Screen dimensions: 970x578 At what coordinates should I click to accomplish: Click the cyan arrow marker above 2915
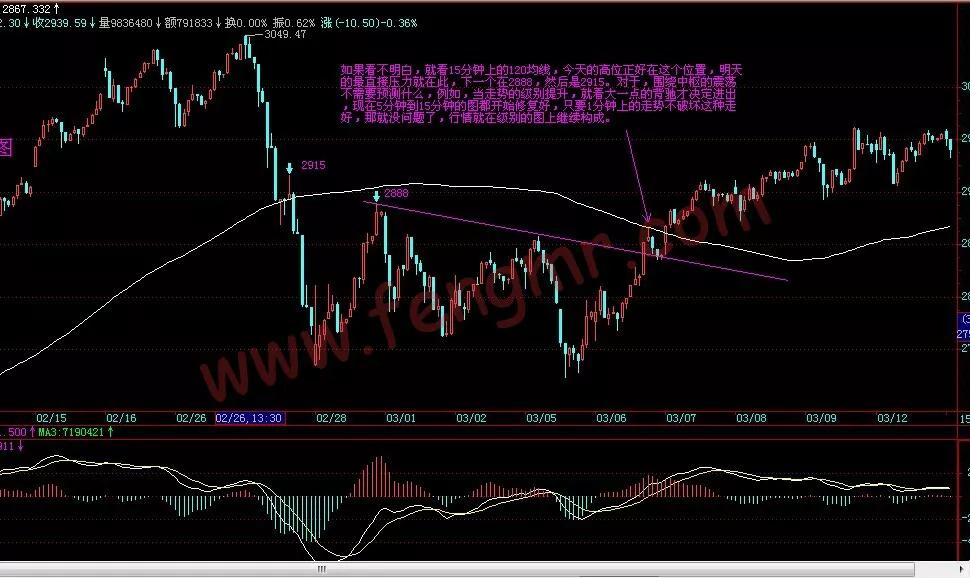pos(290,168)
